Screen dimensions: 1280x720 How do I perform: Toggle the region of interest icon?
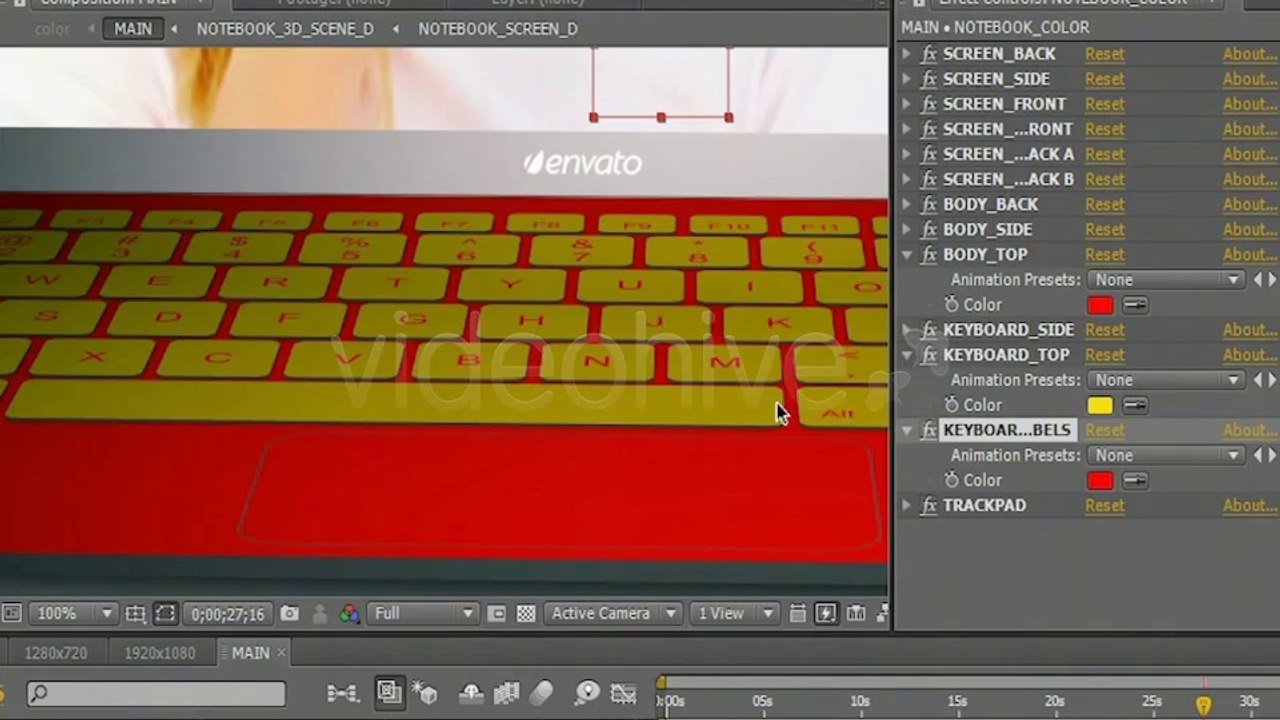coord(496,613)
